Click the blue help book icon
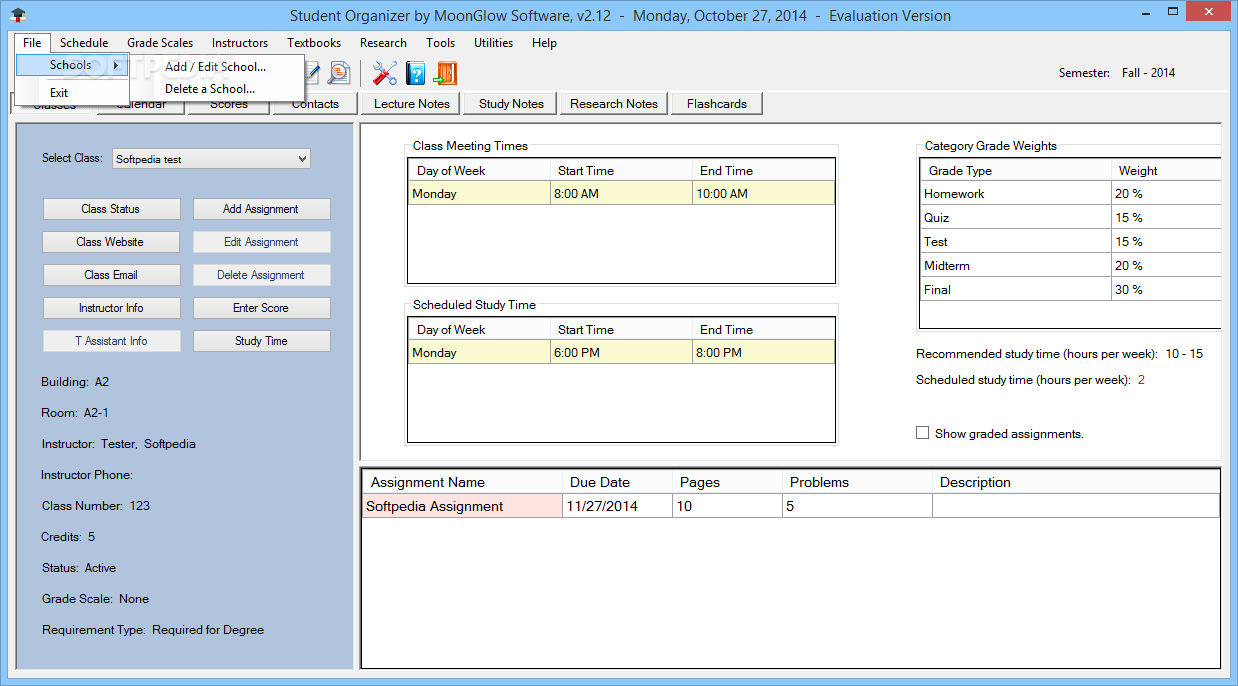Screen dimensions: 1238x686 point(415,73)
